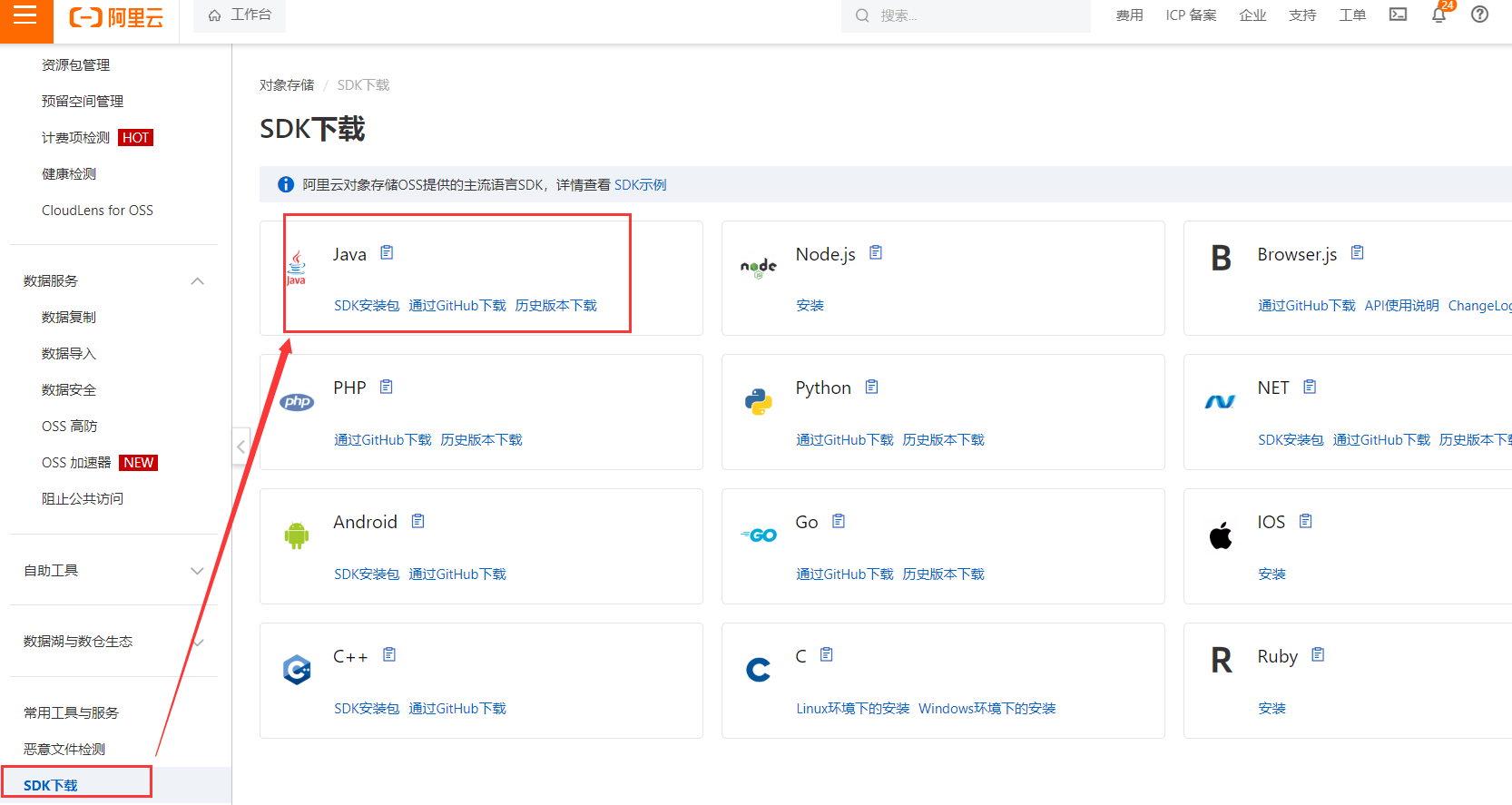Click the document icon beside Node.js
Viewport: 1512px width, 805px height.
coord(876,252)
